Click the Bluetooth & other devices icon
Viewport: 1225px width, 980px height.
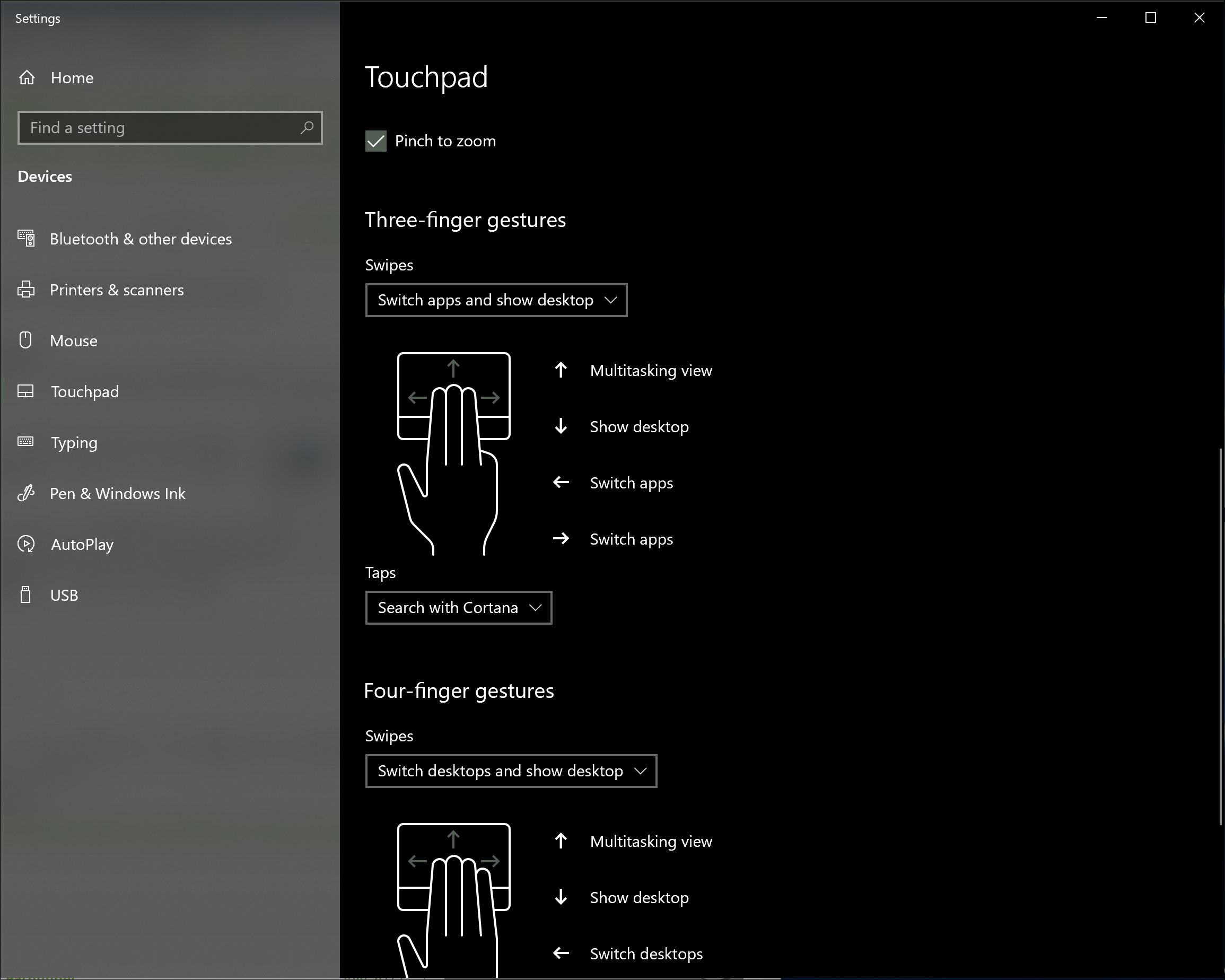(x=26, y=238)
